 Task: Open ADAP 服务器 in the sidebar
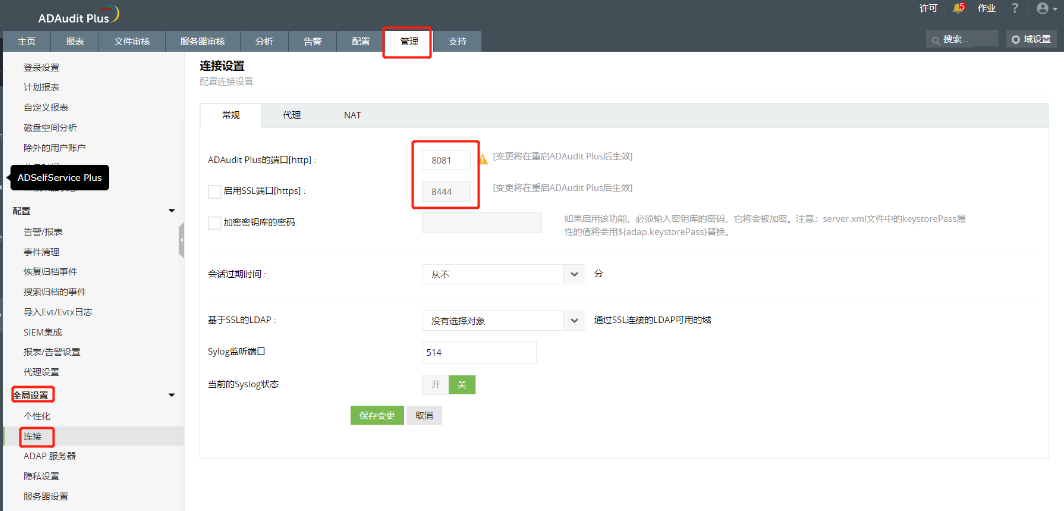coord(50,455)
